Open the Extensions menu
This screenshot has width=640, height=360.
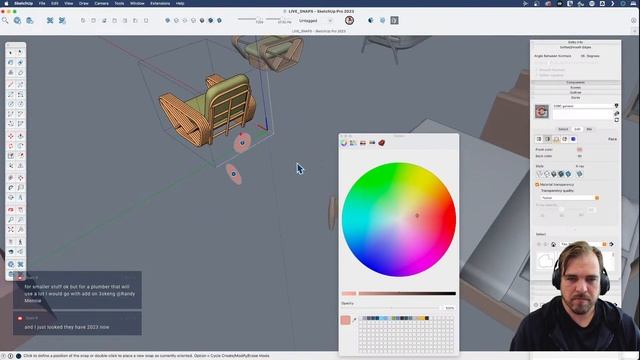click(x=160, y=3)
